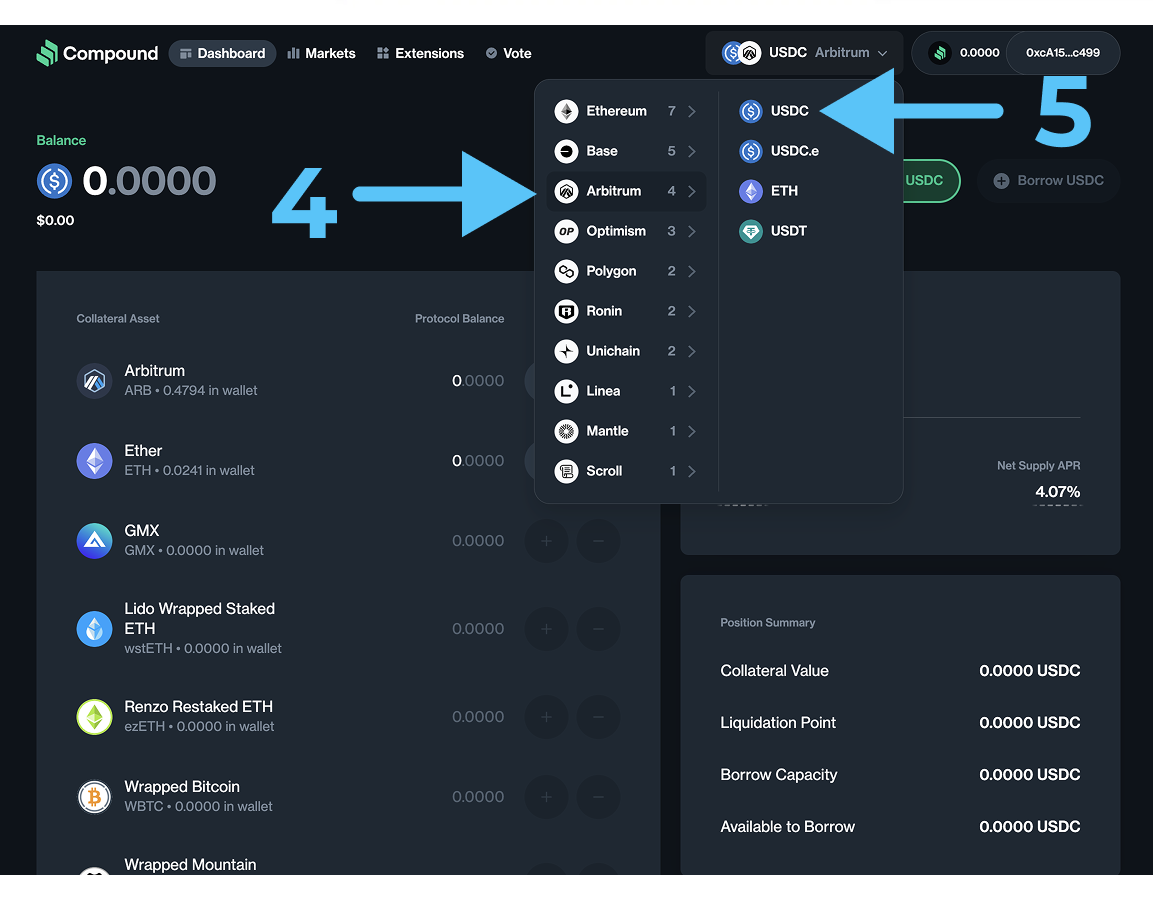The image size is (1153, 900).
Task: Go to the Vote page
Action: pyautogui.click(x=508, y=53)
